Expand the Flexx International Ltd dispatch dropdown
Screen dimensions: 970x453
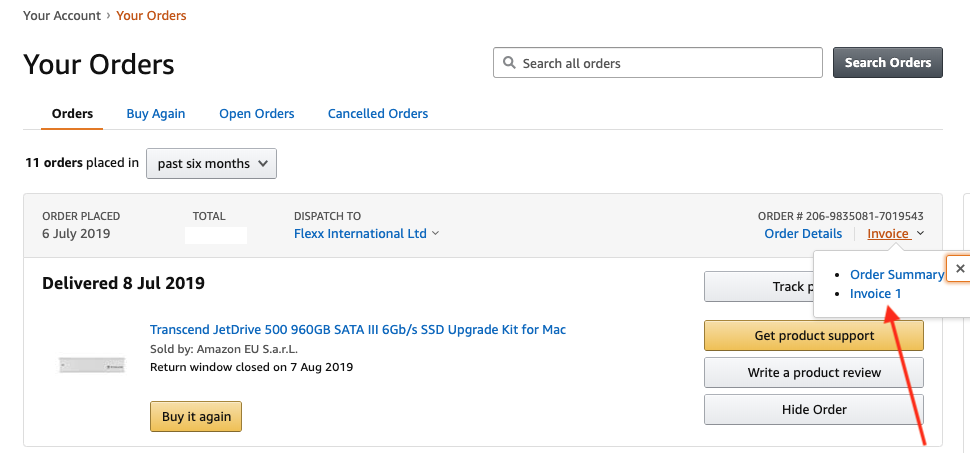pos(367,234)
